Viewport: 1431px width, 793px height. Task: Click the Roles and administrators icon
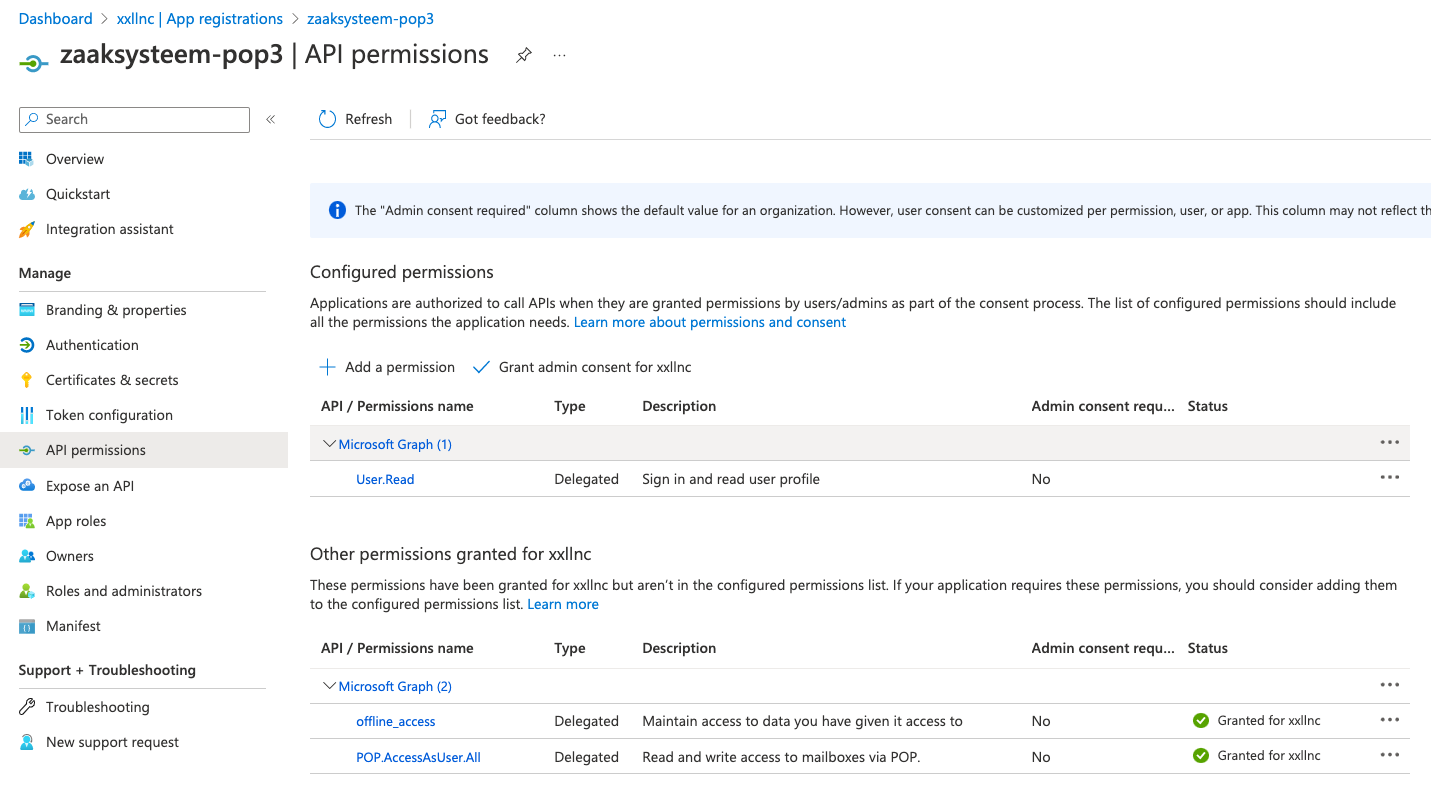27,591
